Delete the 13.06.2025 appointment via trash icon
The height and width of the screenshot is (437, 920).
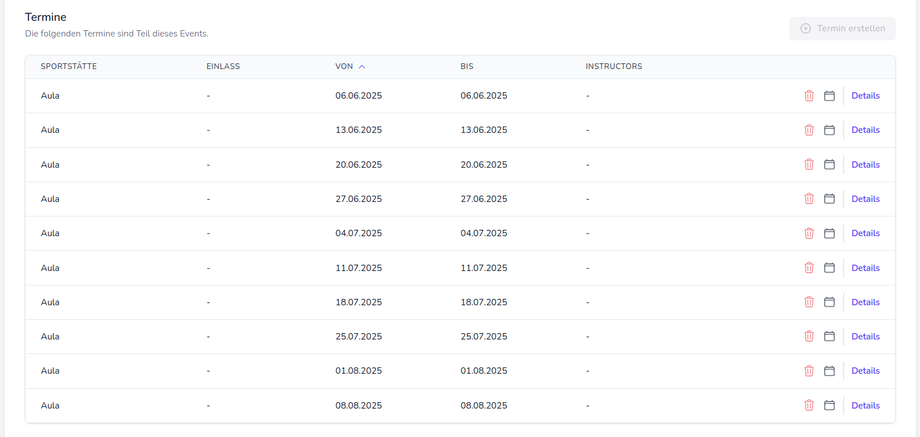pyautogui.click(x=809, y=130)
